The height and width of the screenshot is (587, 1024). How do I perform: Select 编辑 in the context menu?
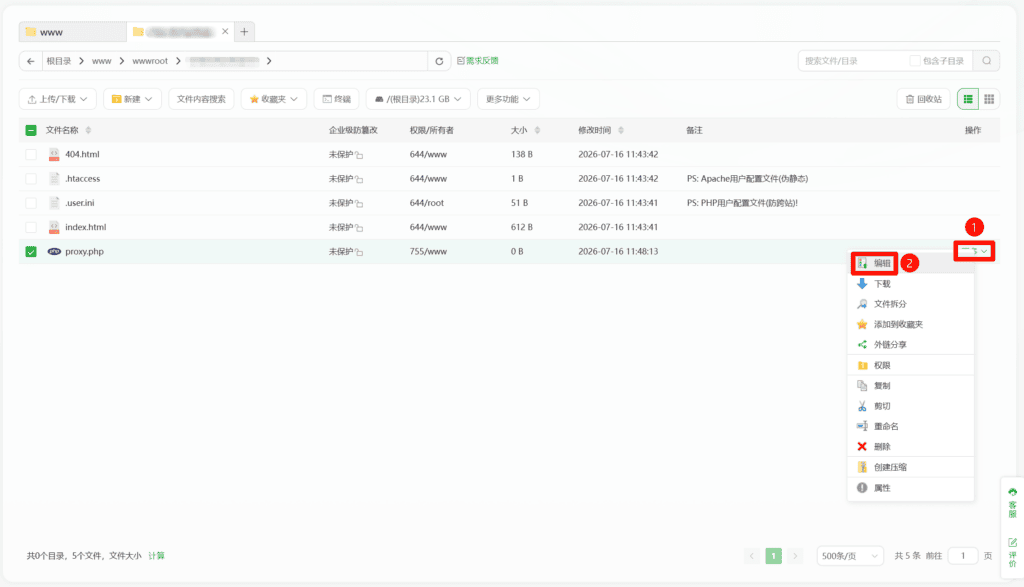click(x=910, y=263)
